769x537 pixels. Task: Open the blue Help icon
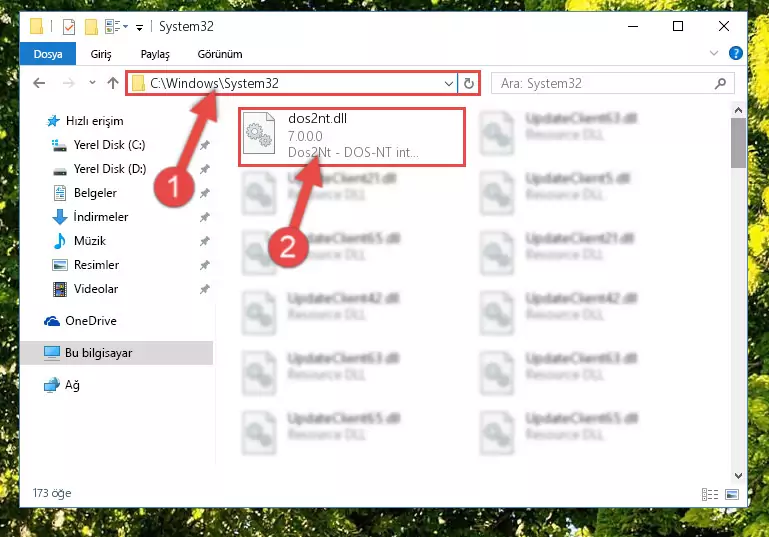pyautogui.click(x=736, y=53)
